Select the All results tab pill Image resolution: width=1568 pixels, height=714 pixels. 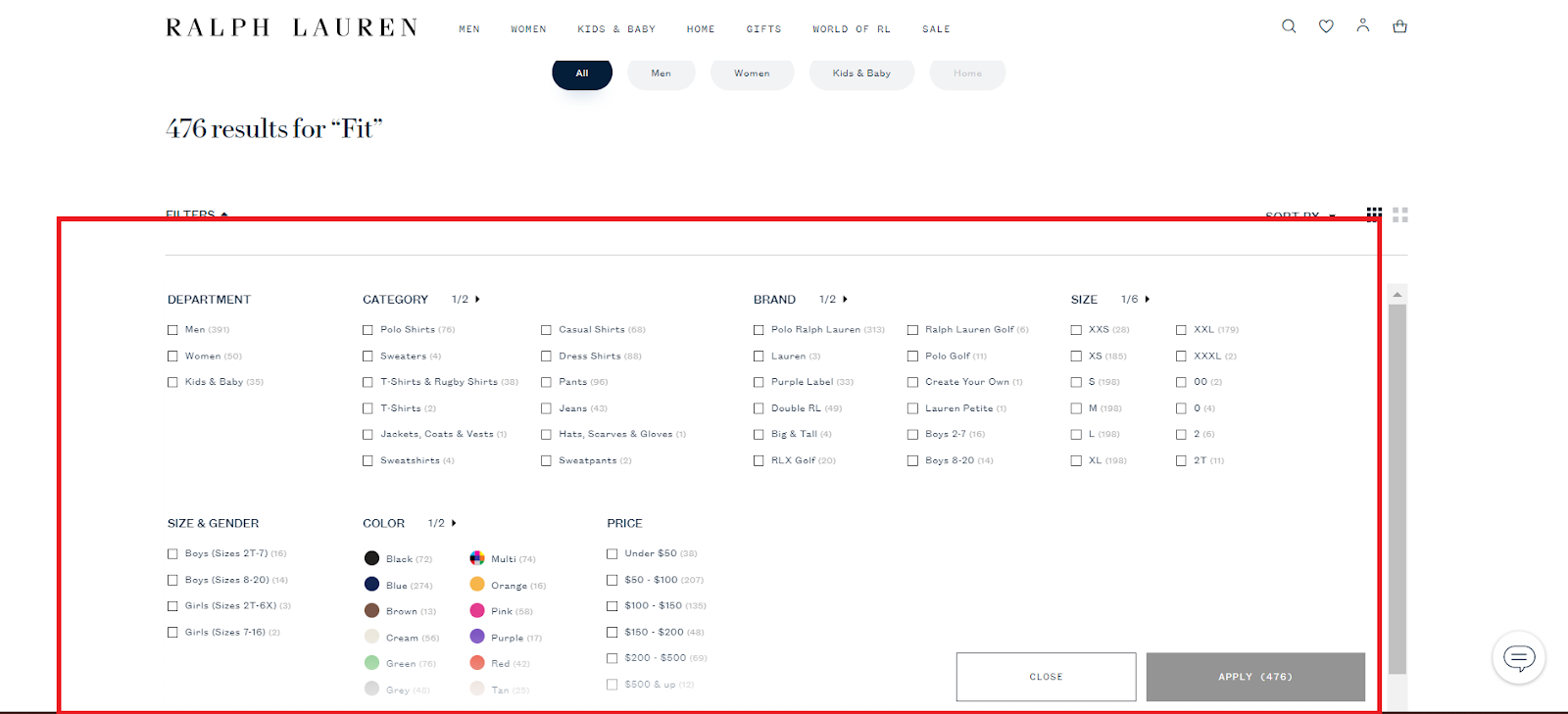582,73
